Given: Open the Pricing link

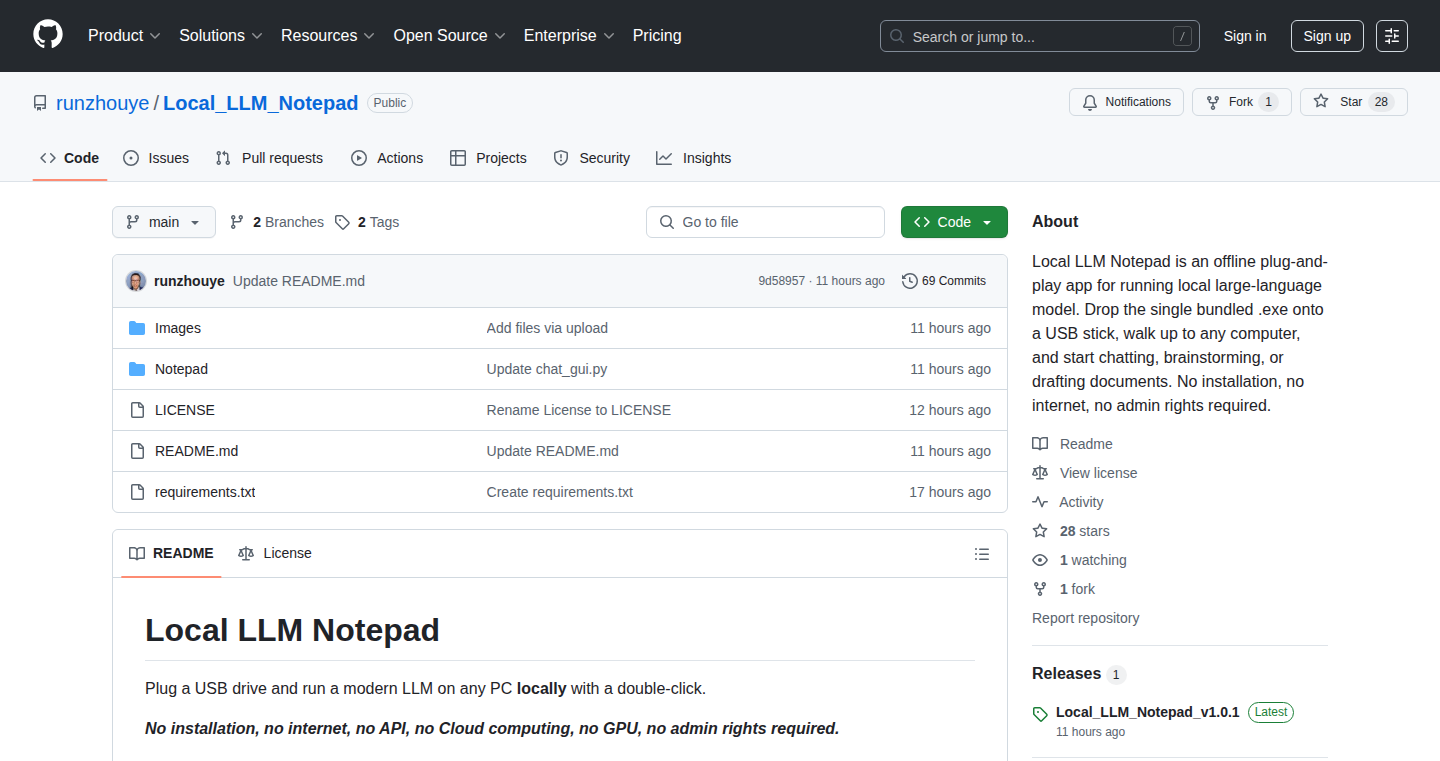Looking at the screenshot, I should [x=657, y=35].
